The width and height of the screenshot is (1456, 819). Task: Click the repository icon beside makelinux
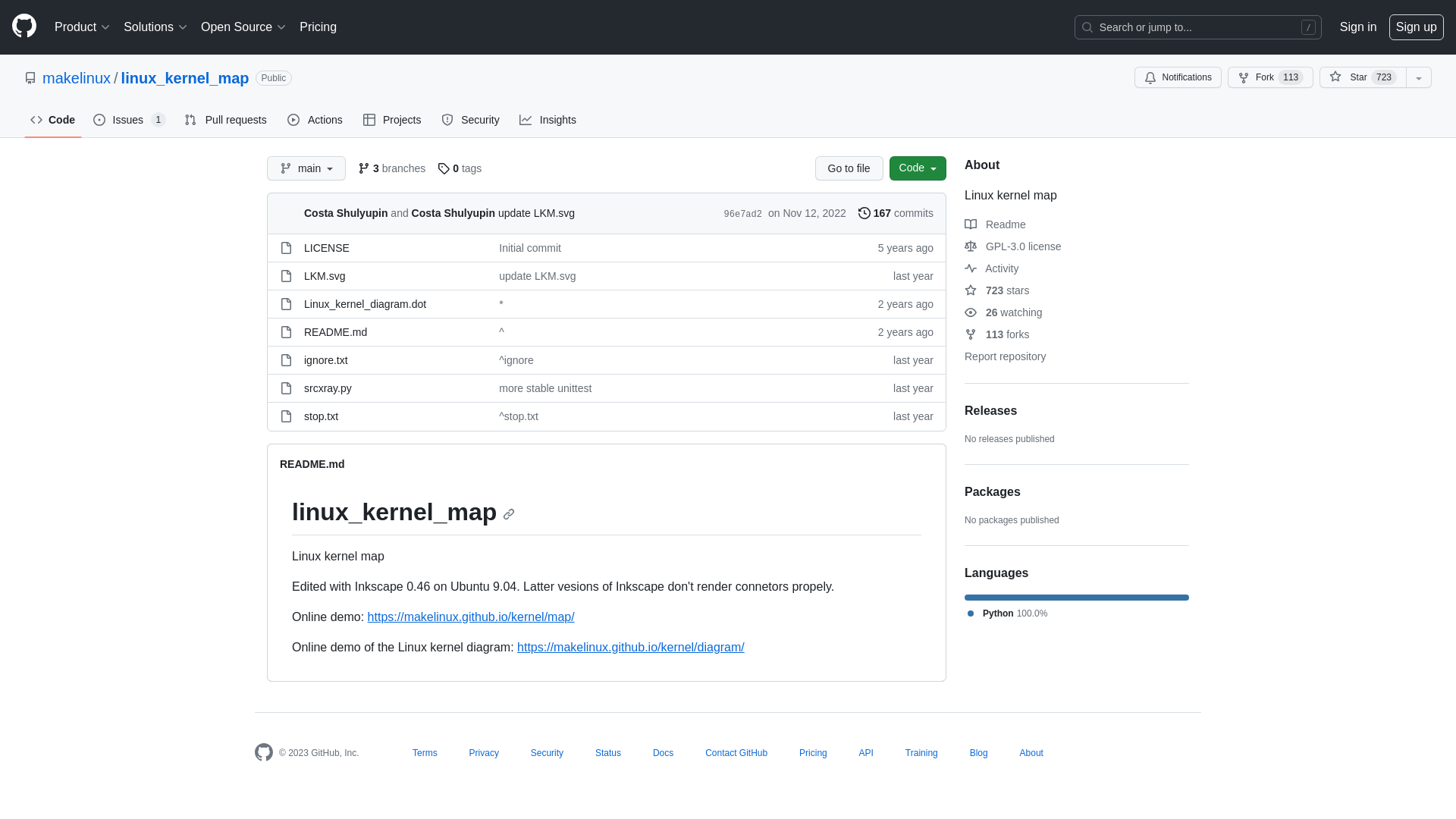pos(30,78)
